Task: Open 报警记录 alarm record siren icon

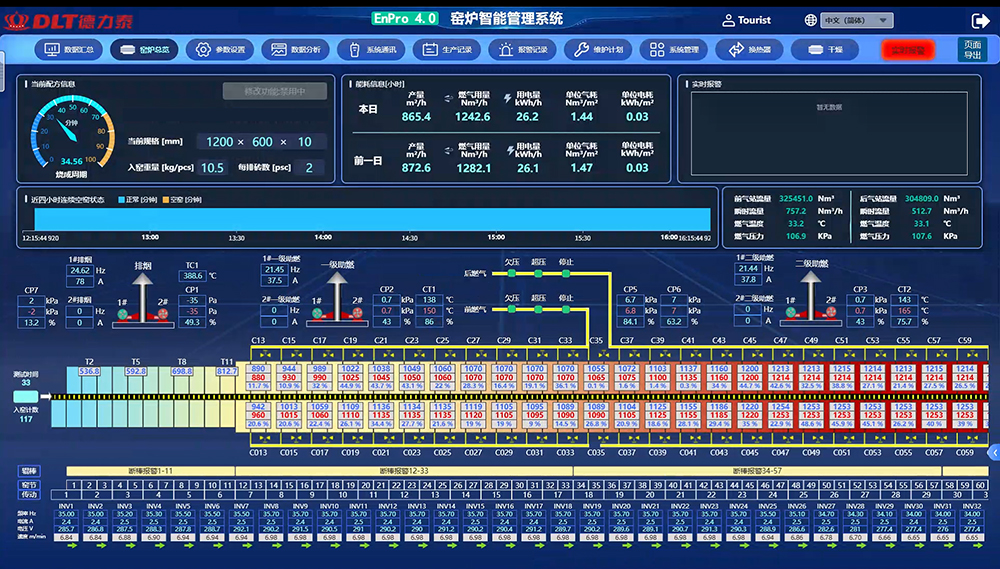Action: 506,50
